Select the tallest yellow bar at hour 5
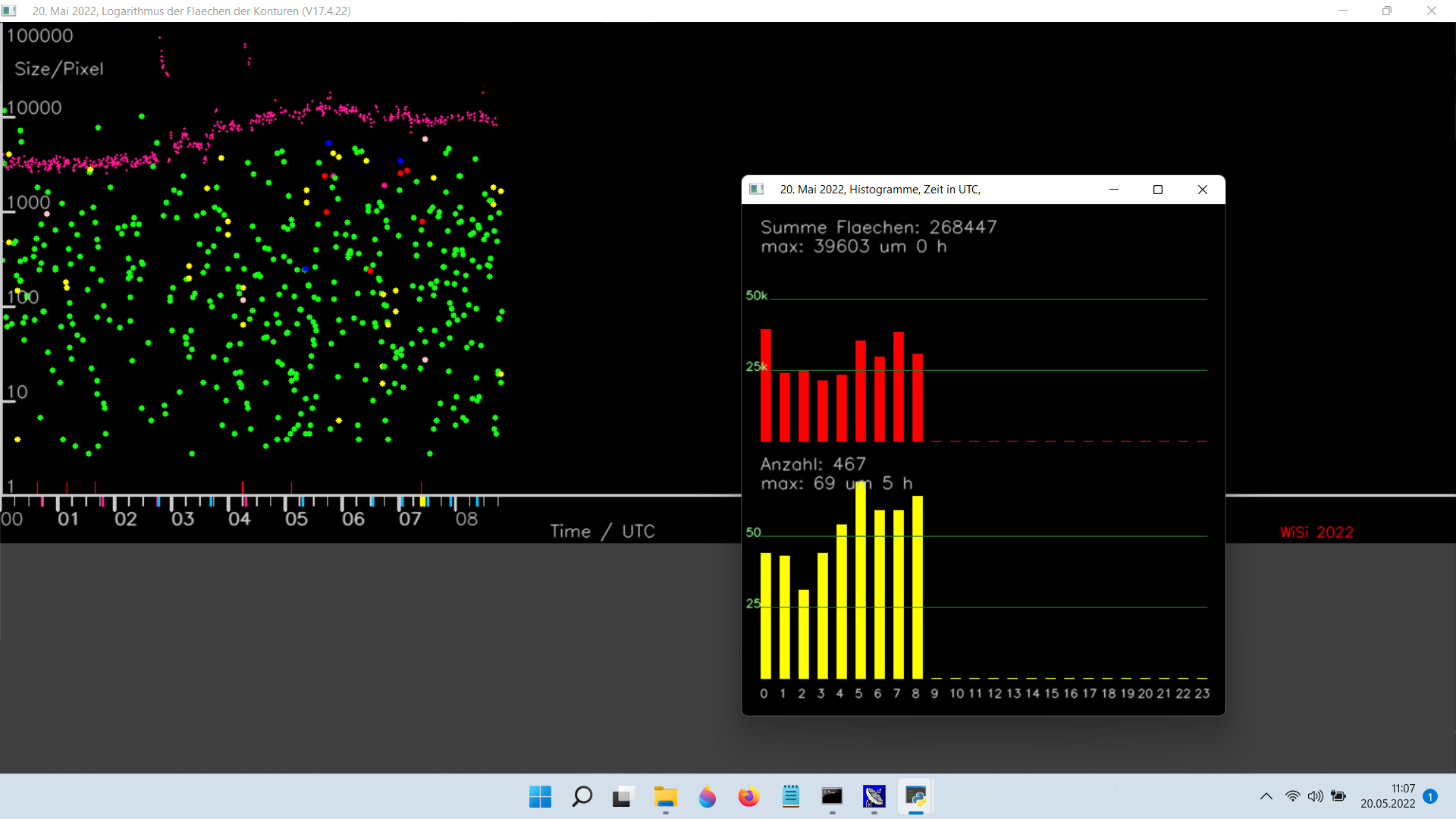Image resolution: width=1456 pixels, height=819 pixels. pos(861,580)
